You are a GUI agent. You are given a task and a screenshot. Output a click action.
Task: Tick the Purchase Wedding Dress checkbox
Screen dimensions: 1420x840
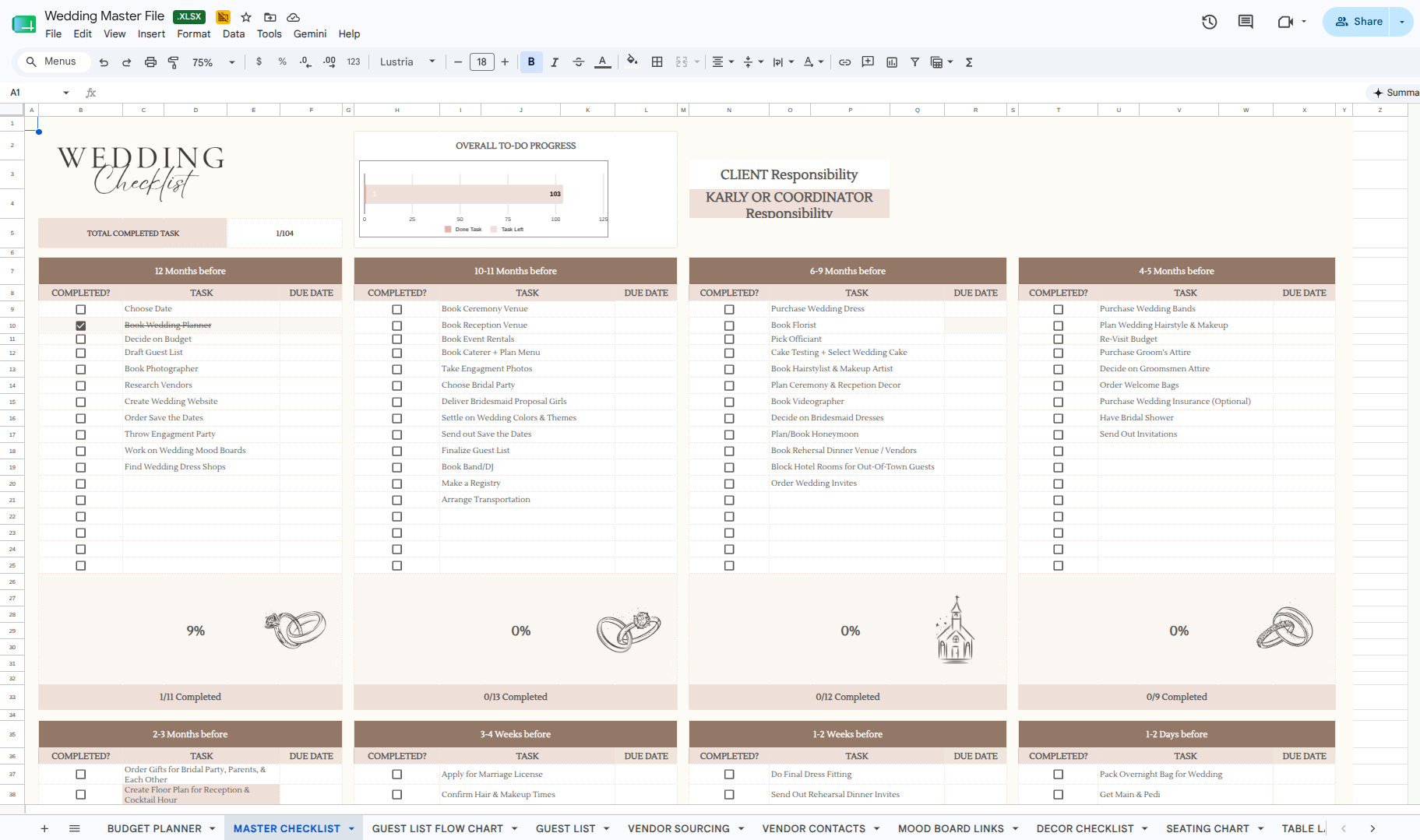[729, 309]
